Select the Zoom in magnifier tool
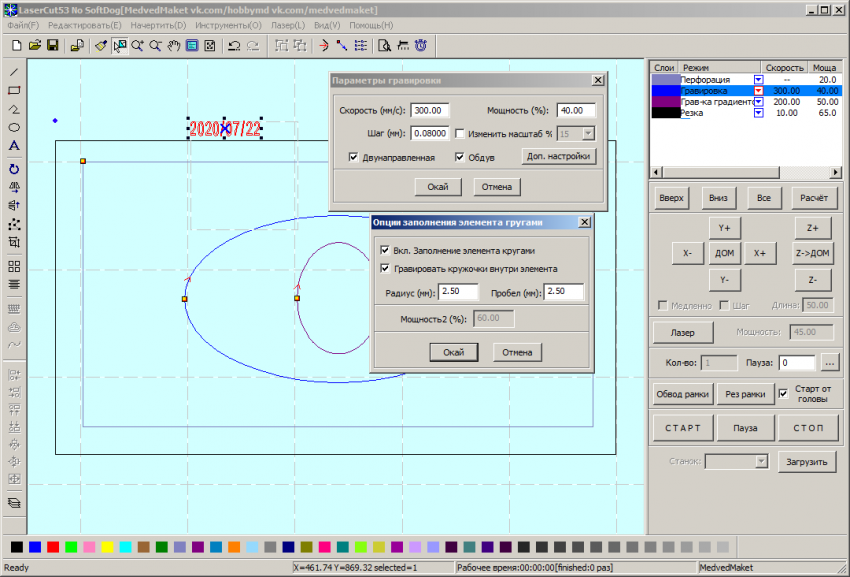The width and height of the screenshot is (850, 577). (137, 46)
